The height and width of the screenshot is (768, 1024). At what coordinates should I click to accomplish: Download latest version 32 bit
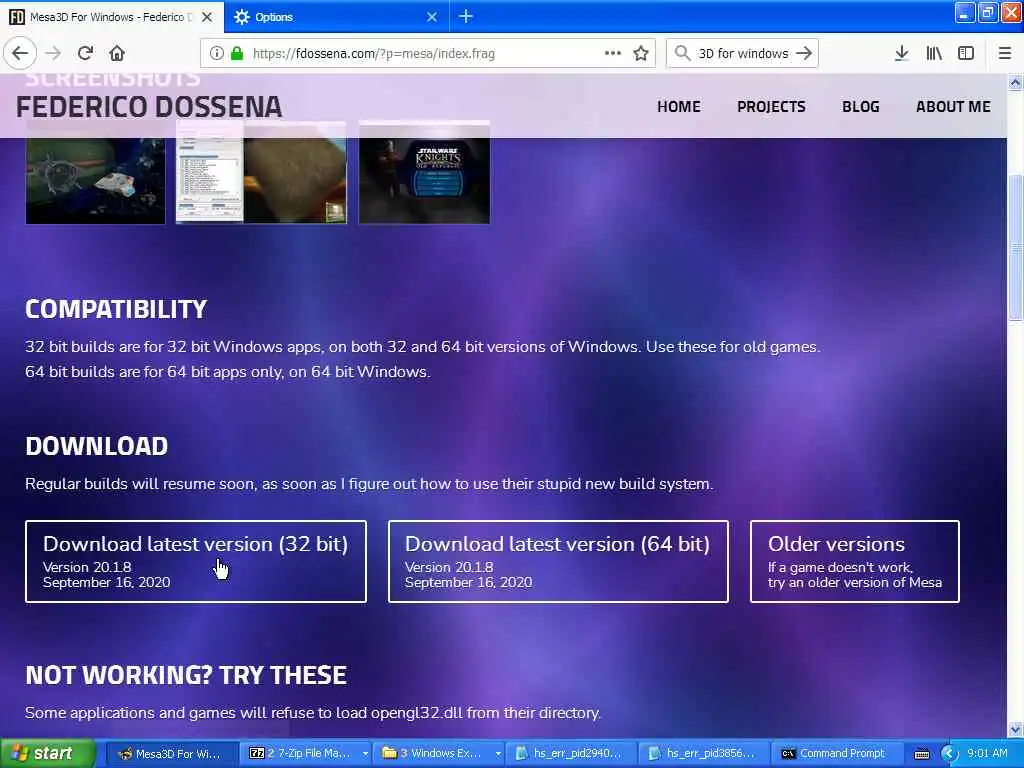coord(196,561)
